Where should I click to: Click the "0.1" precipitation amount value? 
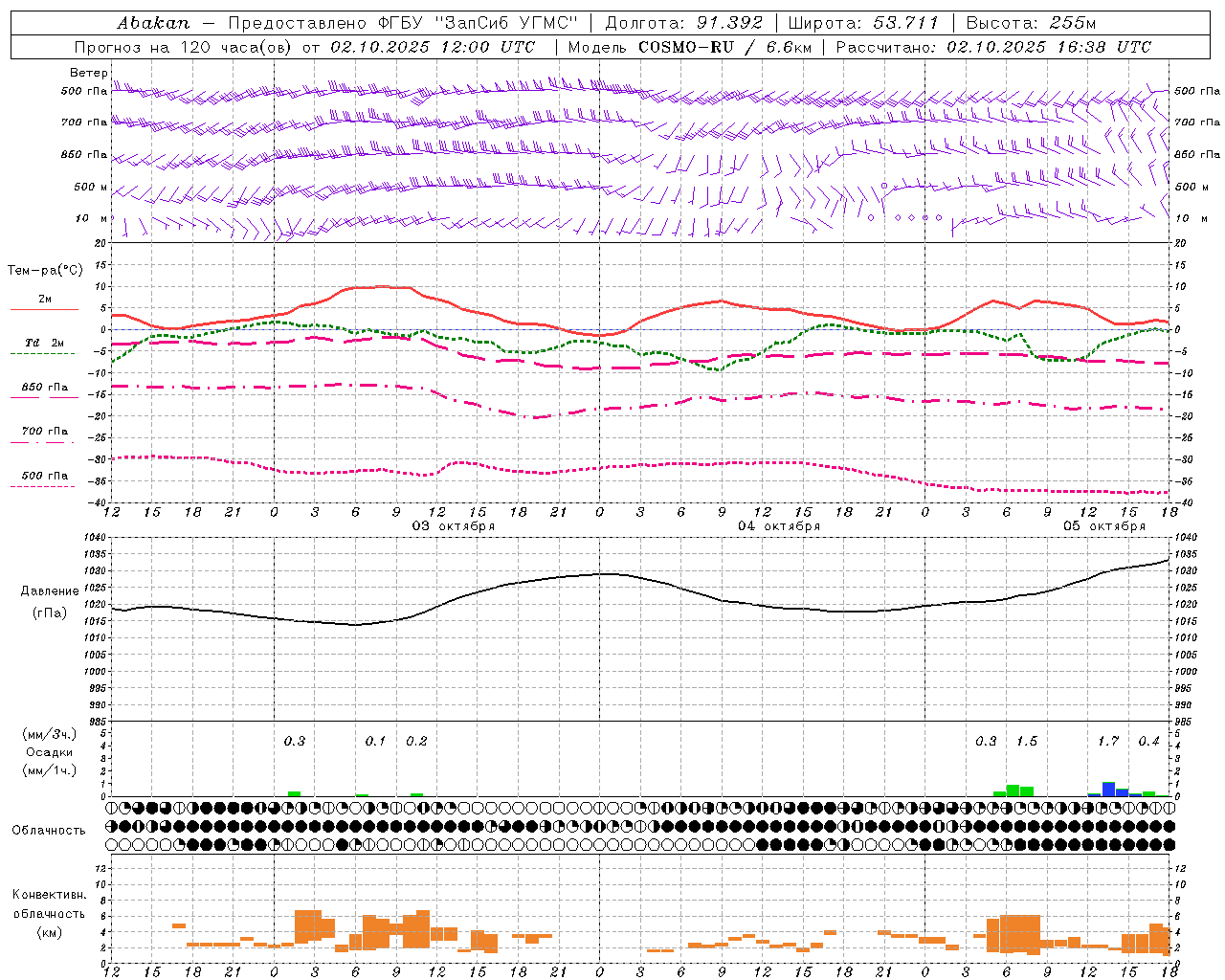pyautogui.click(x=375, y=742)
